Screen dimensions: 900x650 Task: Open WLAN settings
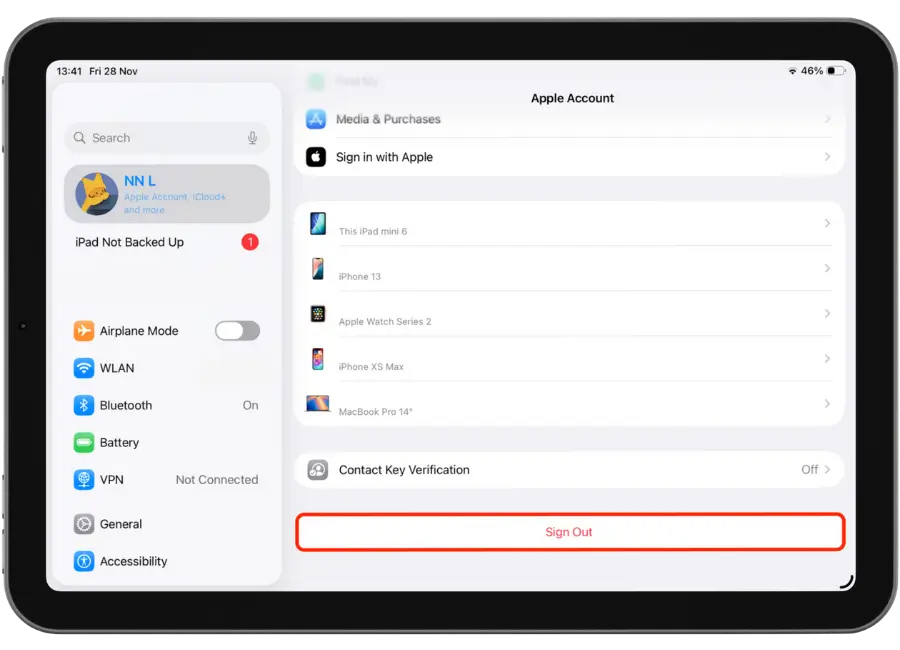(117, 368)
